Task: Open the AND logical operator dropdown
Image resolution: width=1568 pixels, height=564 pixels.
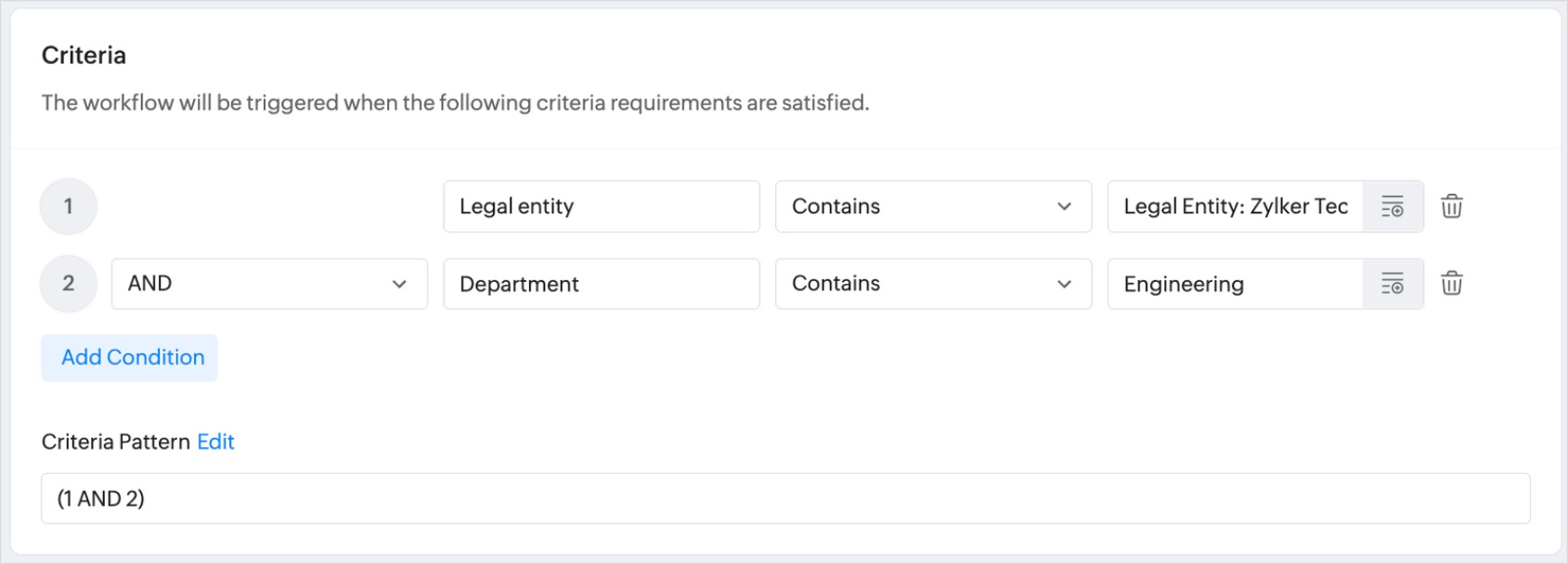Action: point(269,284)
